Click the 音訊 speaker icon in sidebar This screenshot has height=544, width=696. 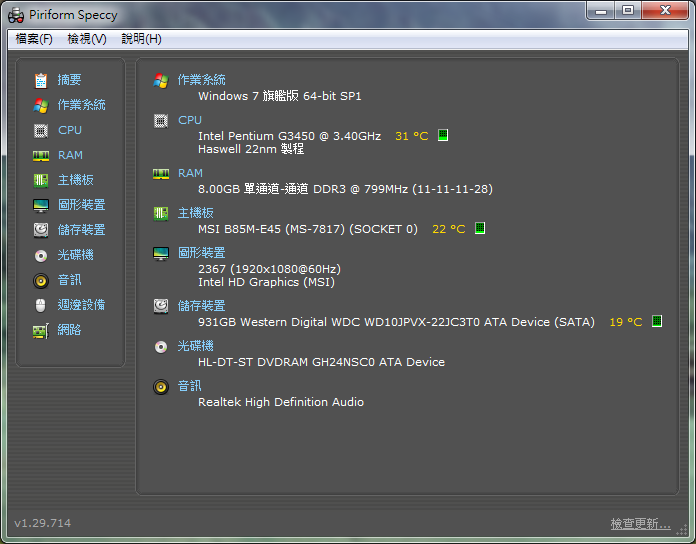pos(41,281)
